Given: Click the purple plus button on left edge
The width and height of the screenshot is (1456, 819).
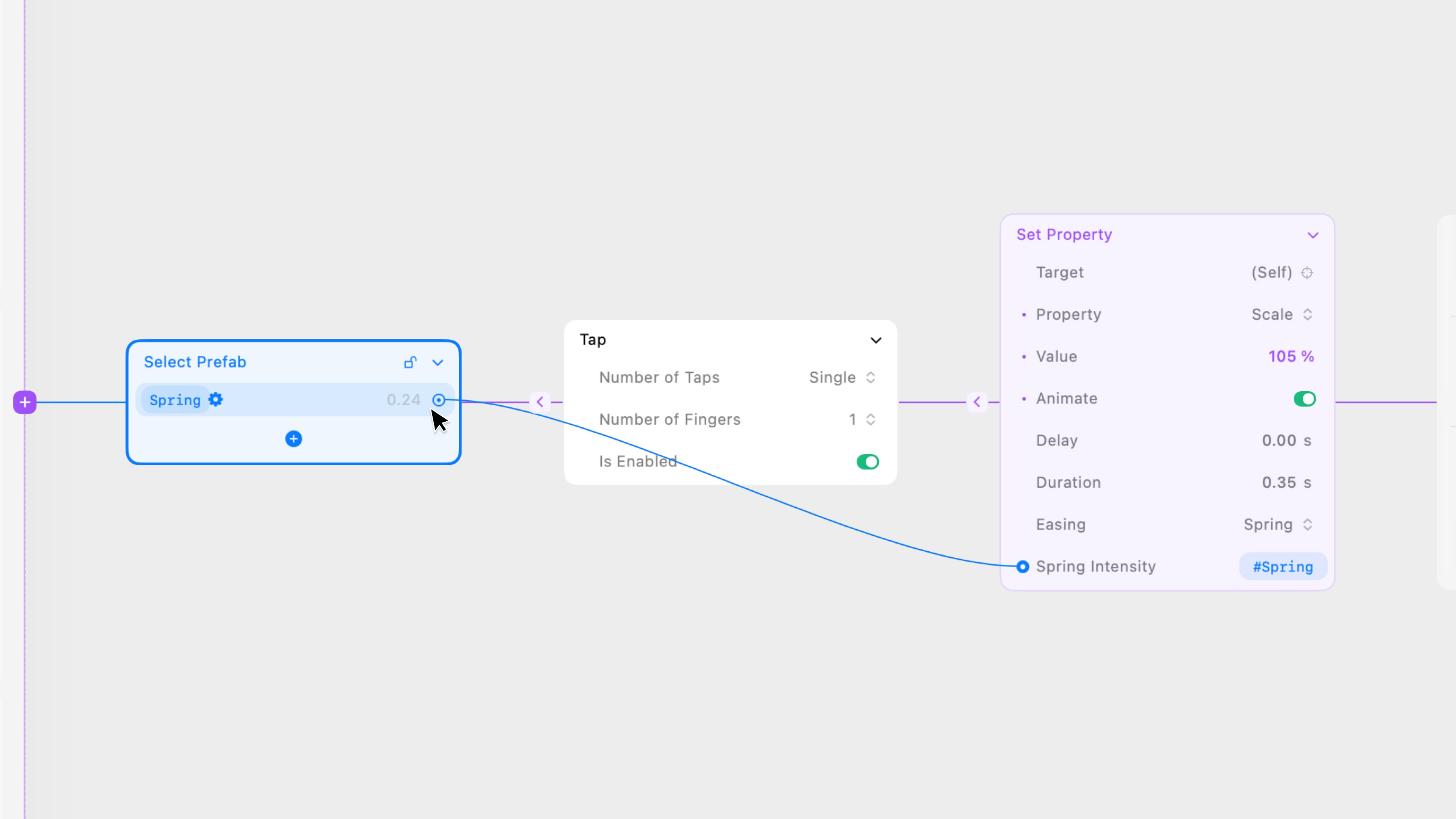Looking at the screenshot, I should [x=25, y=402].
